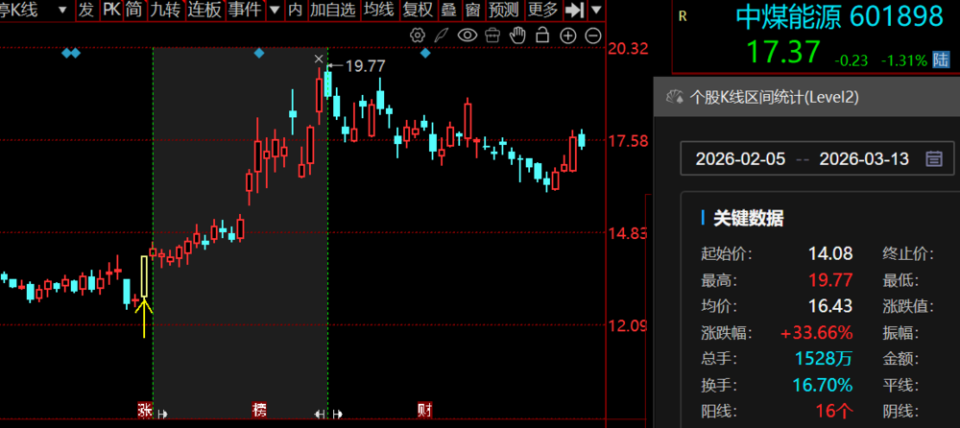
Task: Click the 窗 window button
Action: [473, 10]
